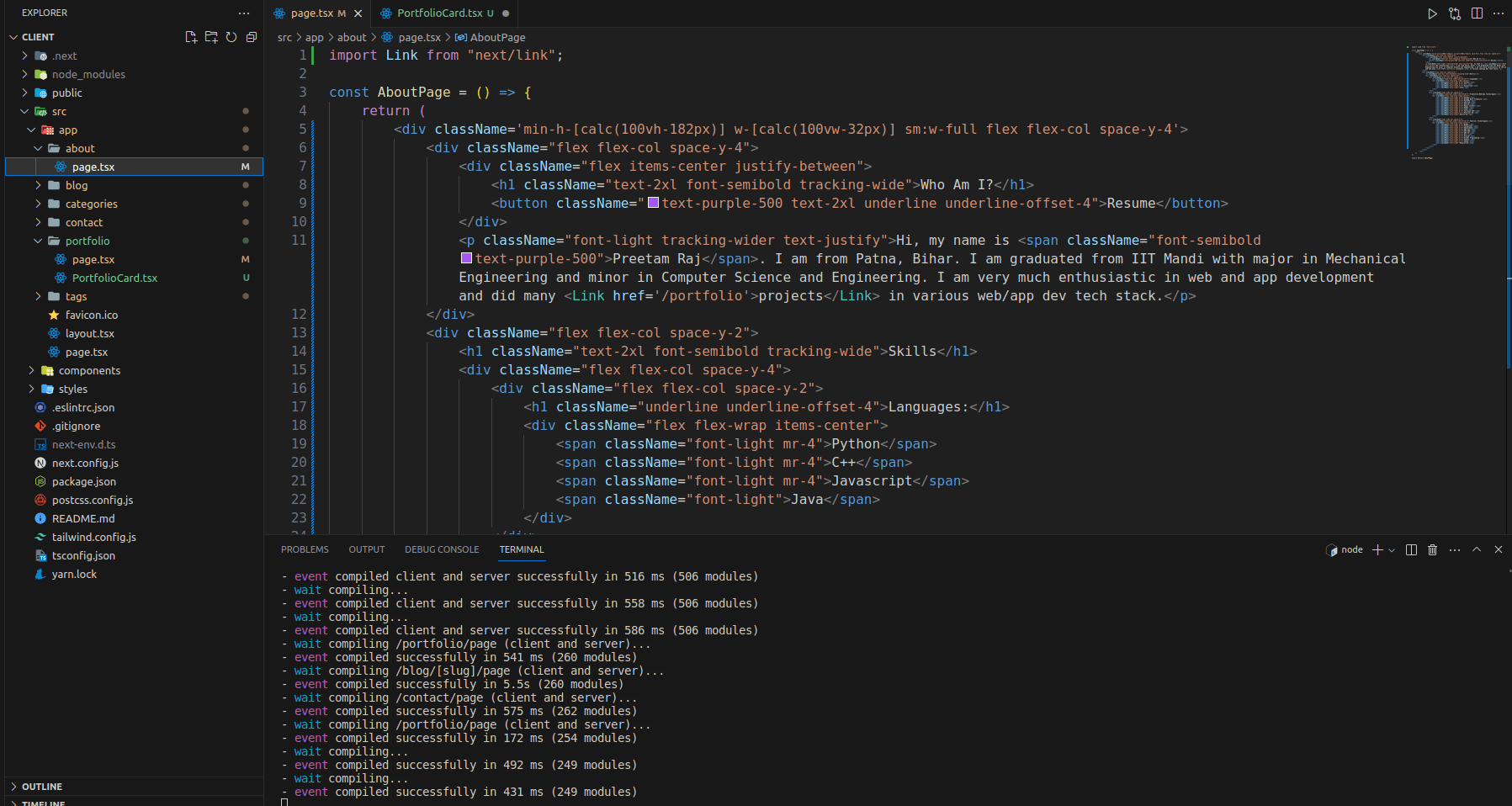This screenshot has height=806, width=1512.
Task: Click purple swatch before text-purple-500 span class
Action: tap(466, 258)
